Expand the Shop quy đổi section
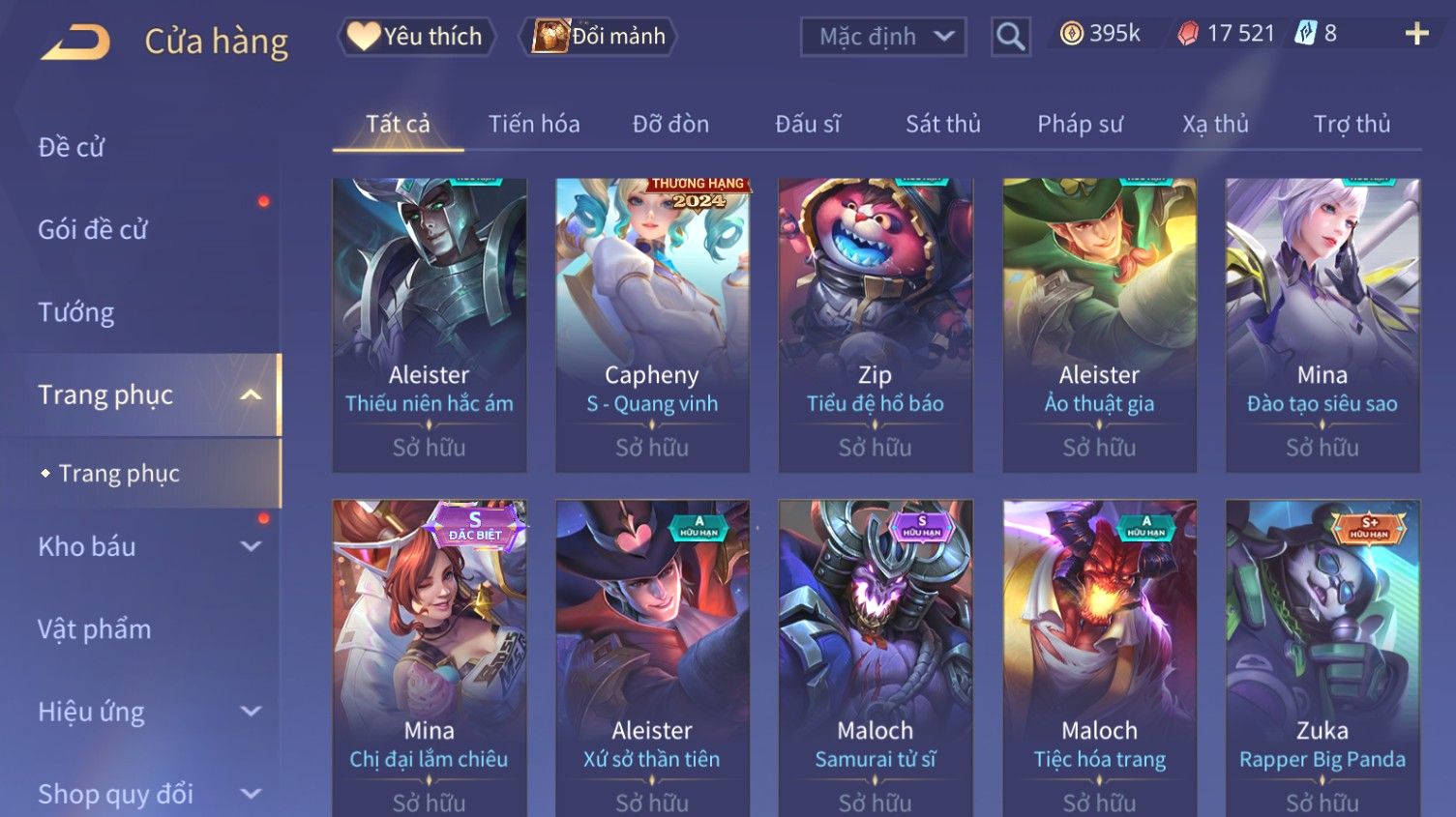1456x817 pixels. [x=251, y=795]
